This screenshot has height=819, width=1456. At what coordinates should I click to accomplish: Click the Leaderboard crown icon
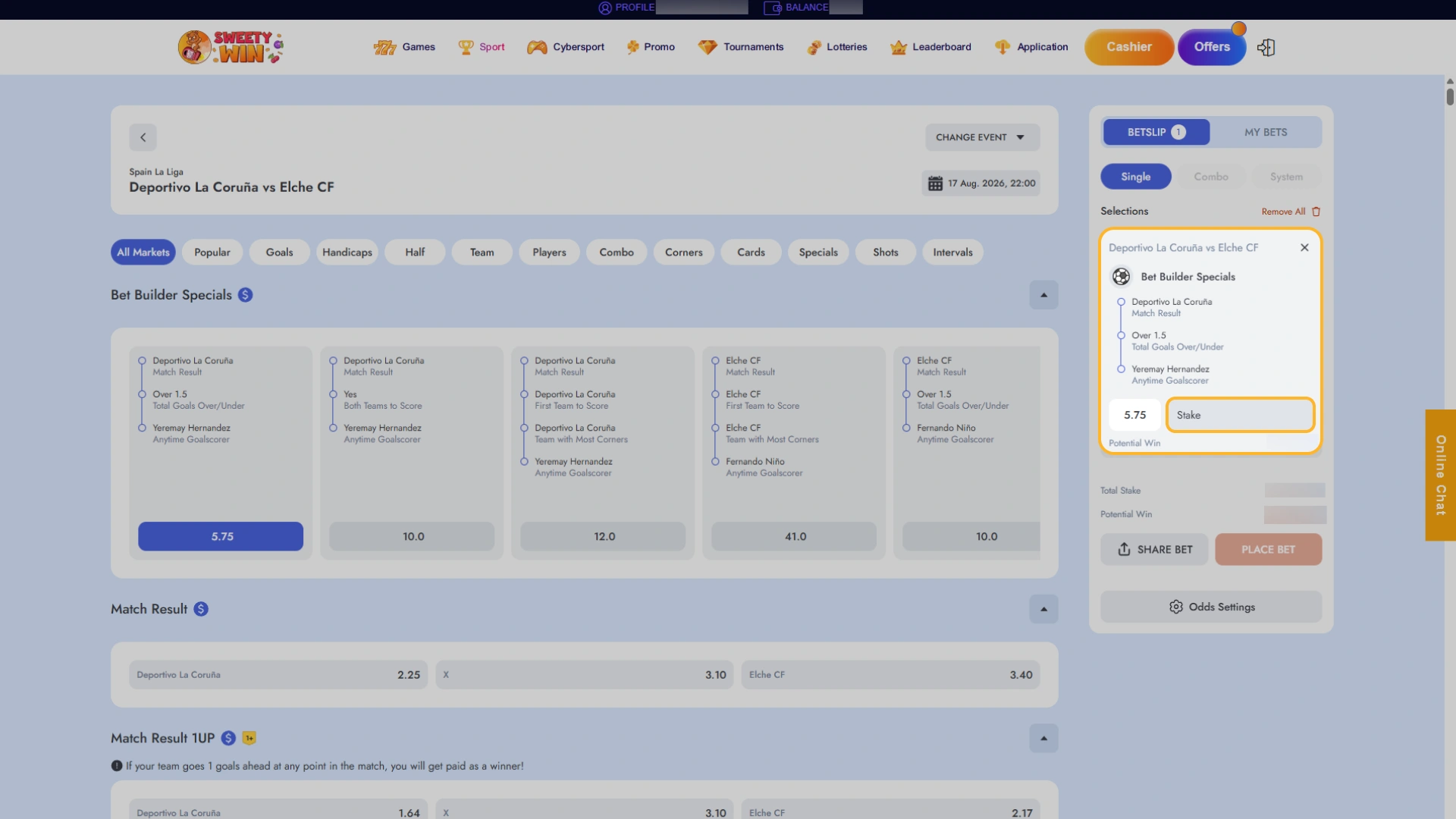pos(899,47)
